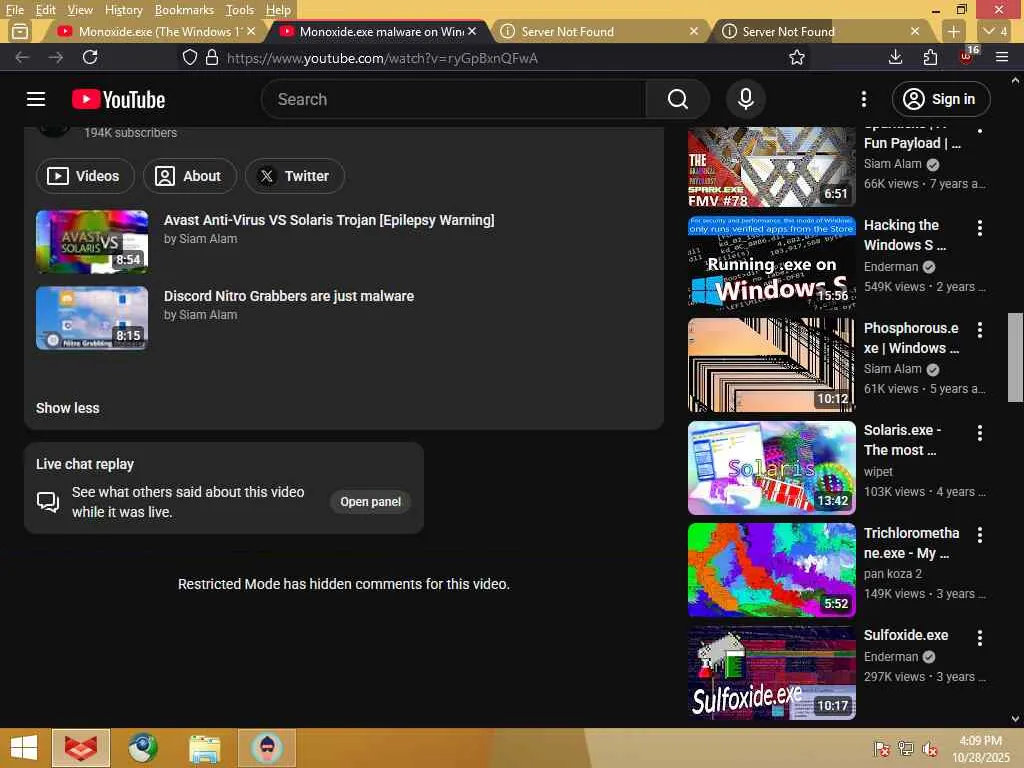Viewport: 1024px width, 768px height.
Task: Open the Edit menu
Action: tap(45, 10)
